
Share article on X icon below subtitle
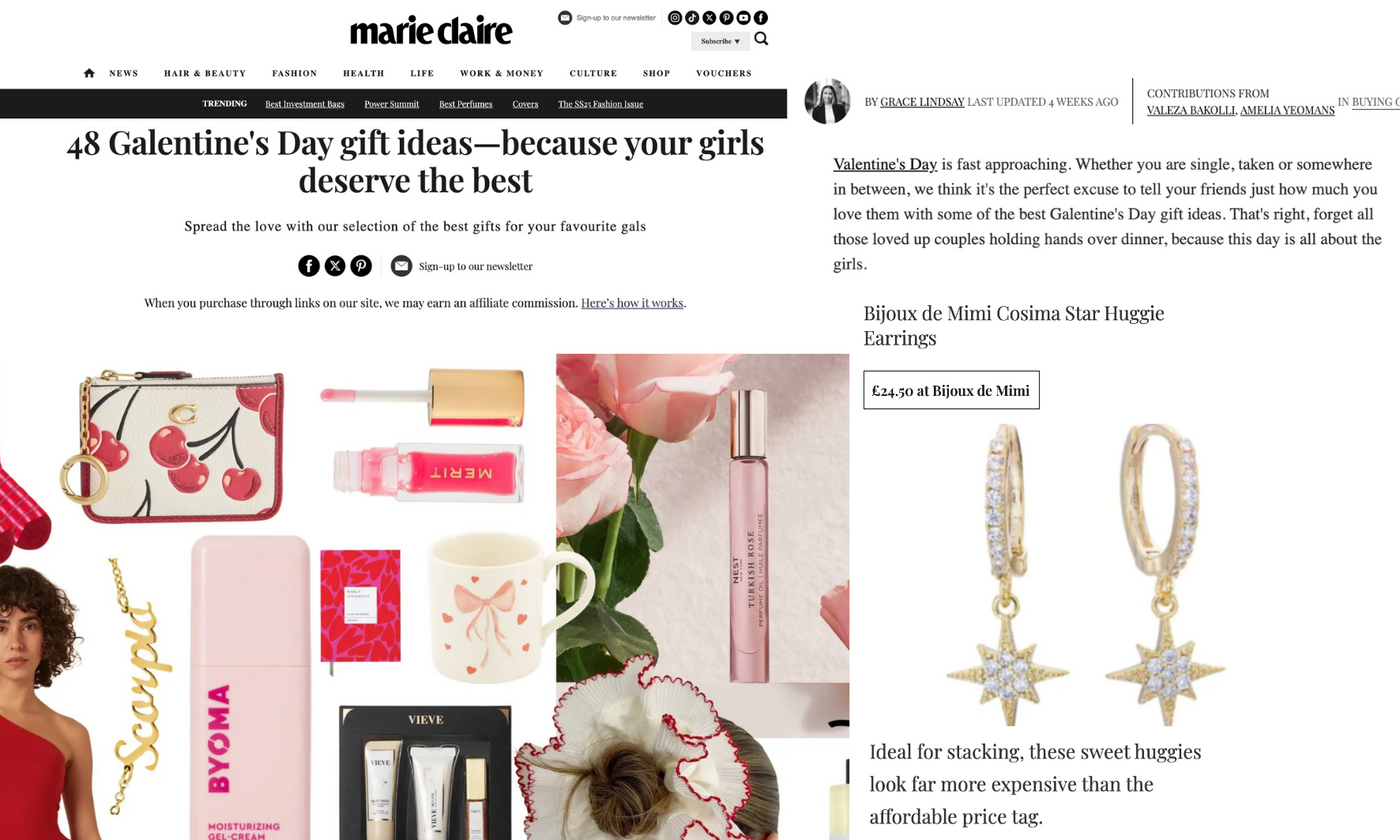pyautogui.click(x=335, y=266)
